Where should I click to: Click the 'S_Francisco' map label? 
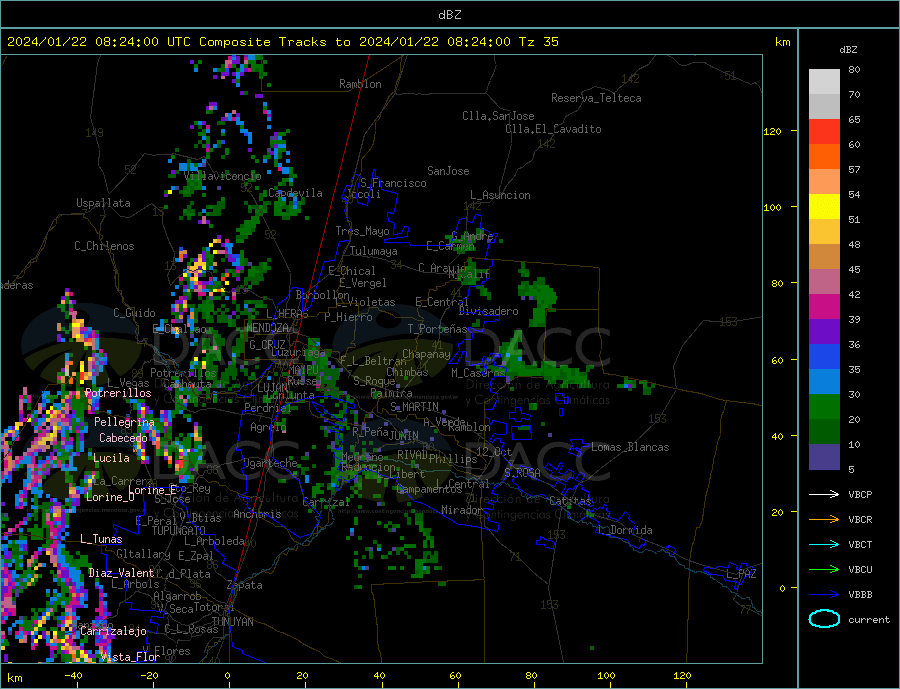pos(393,183)
